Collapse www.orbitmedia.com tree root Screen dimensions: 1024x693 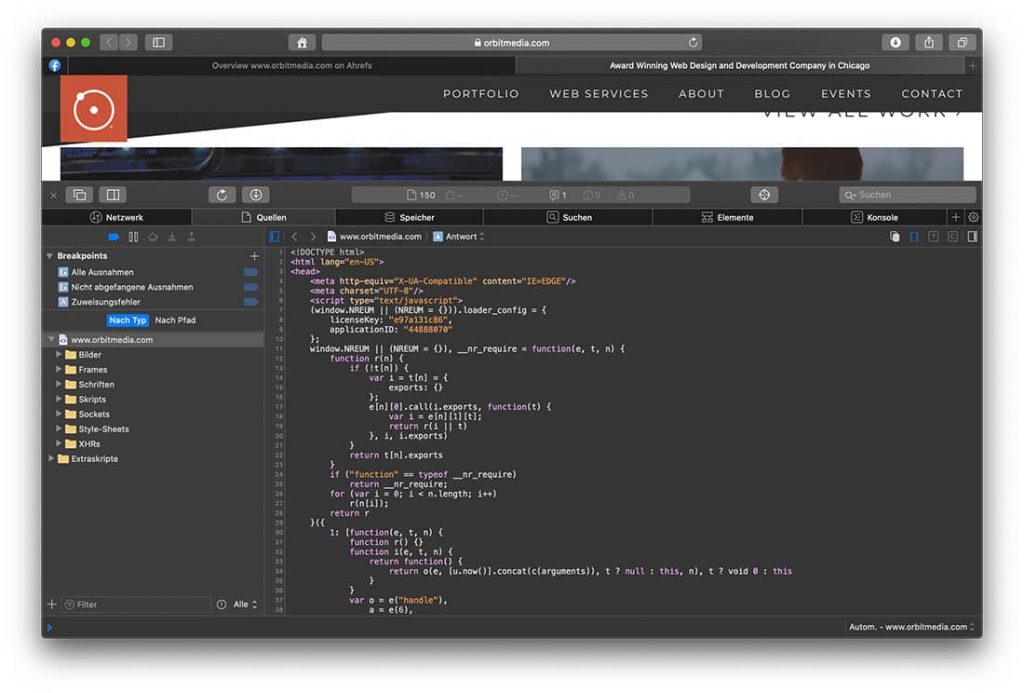pos(51,340)
